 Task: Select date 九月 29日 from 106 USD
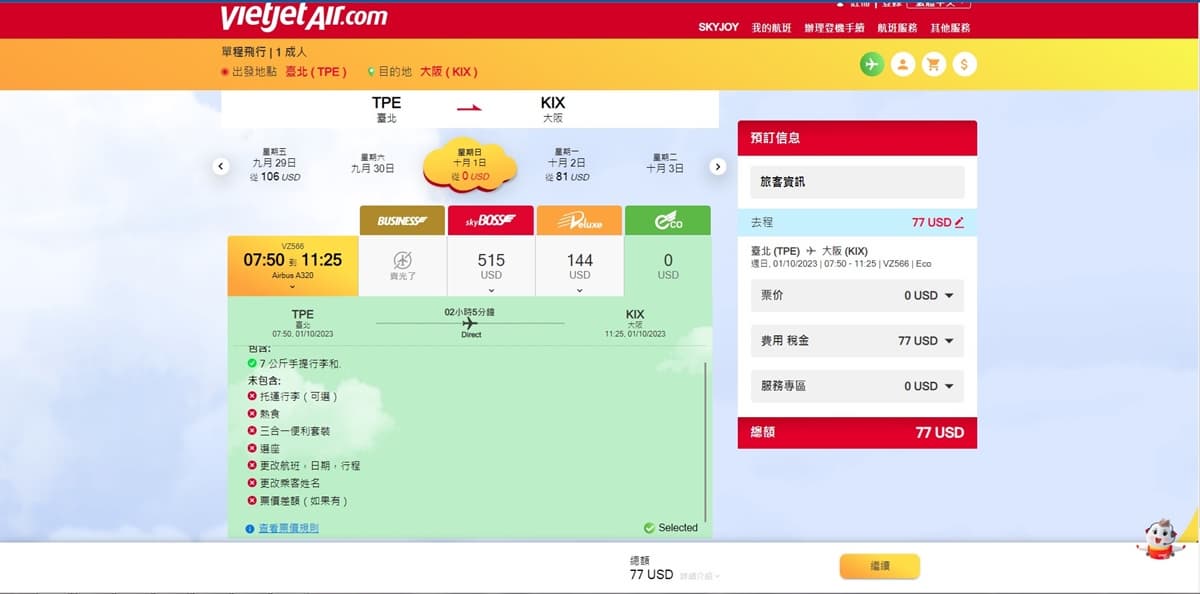pos(274,165)
